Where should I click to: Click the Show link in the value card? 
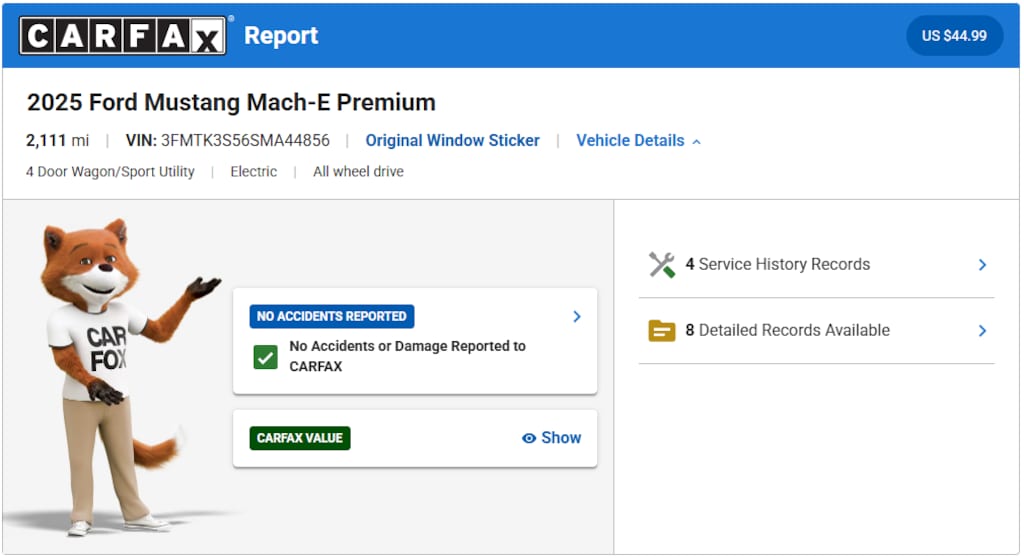561,438
